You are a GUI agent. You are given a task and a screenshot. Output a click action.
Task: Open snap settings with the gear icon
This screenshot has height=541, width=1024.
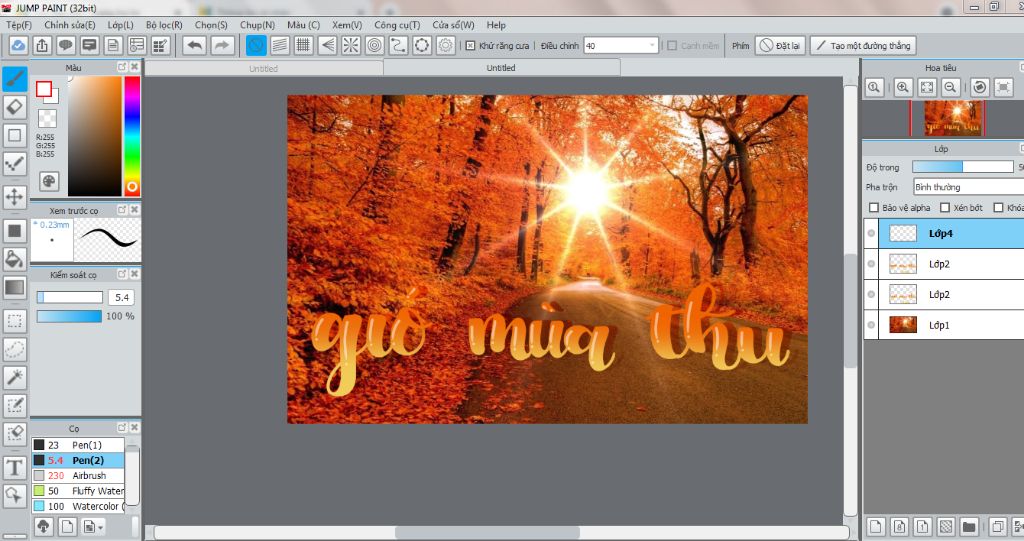(445, 46)
